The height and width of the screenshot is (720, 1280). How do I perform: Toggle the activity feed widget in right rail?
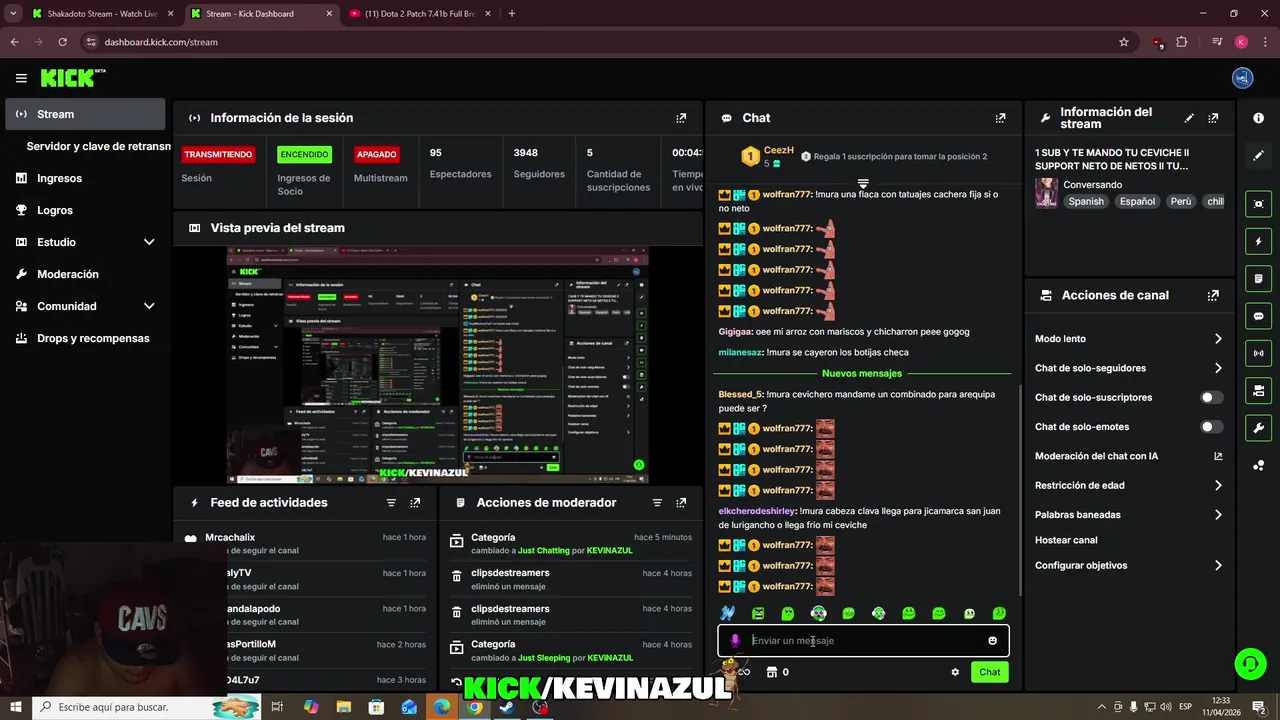1258,278
